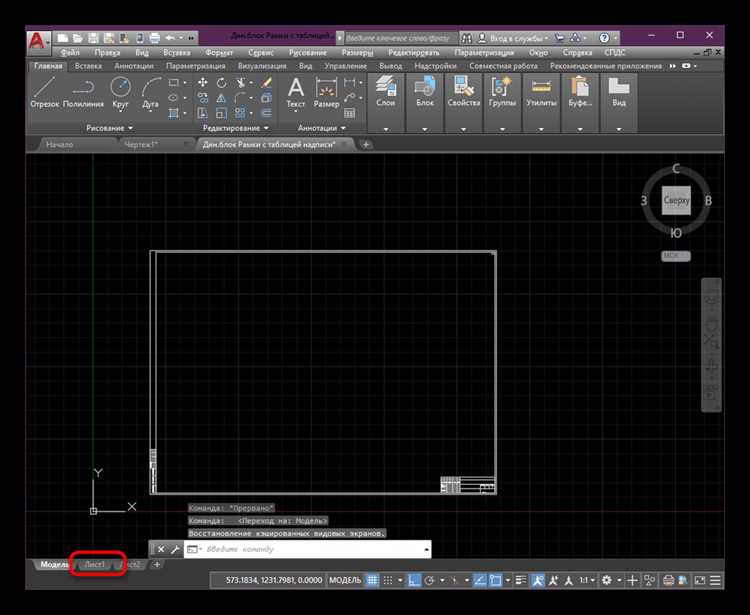The height and width of the screenshot is (615, 750).
Task: Toggle object snap in the status bar
Action: click(x=496, y=580)
